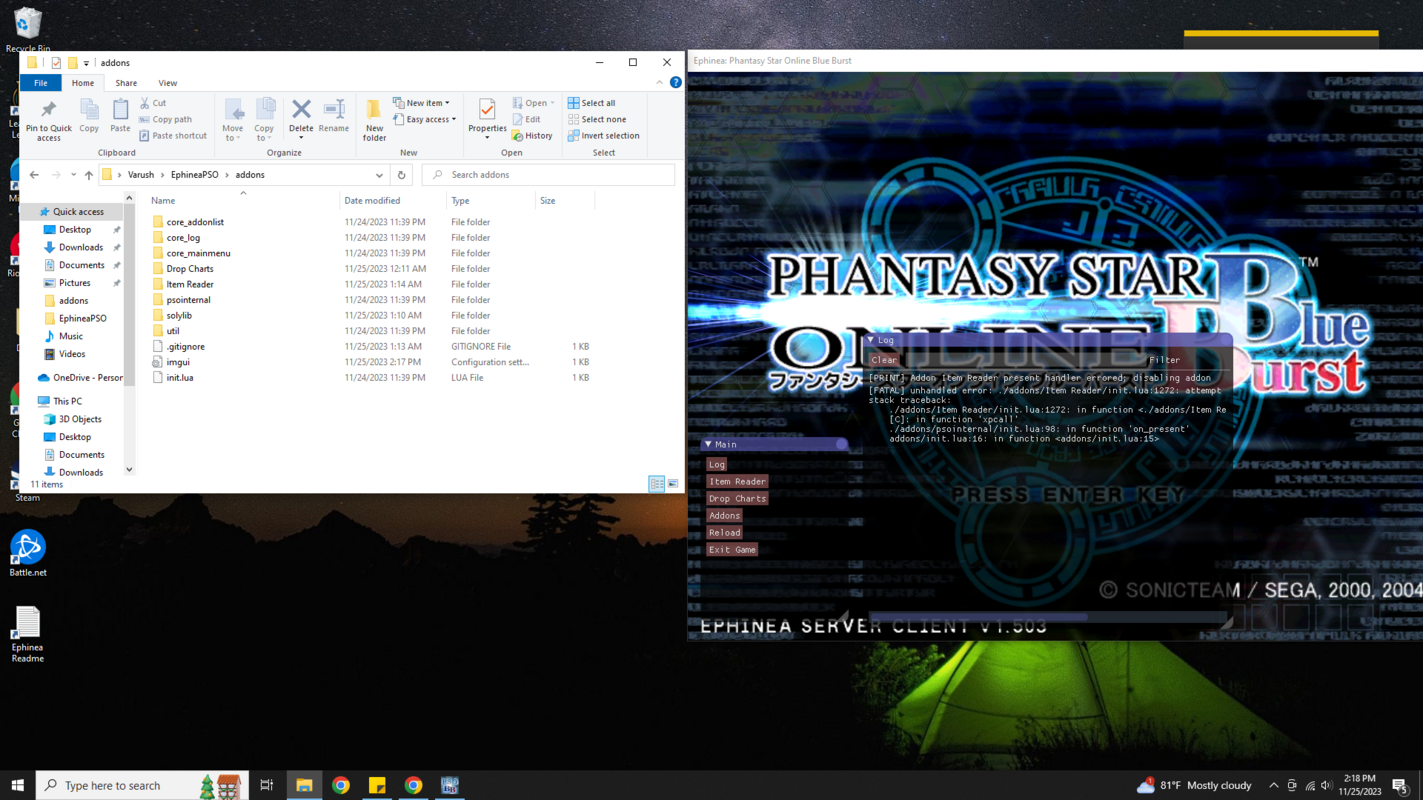Click Paste shortcut in ribbon

tap(173, 136)
